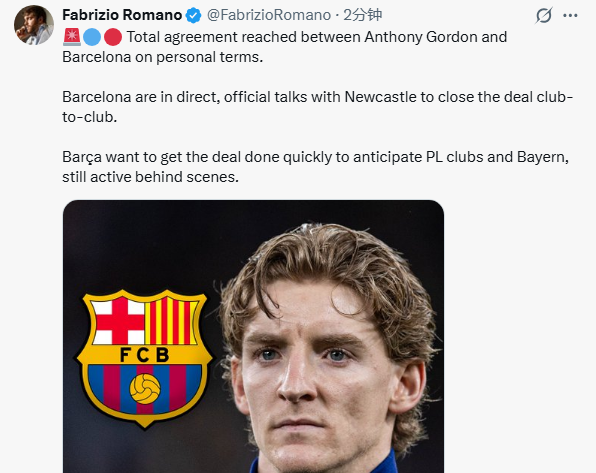Click the FC Barcelona crest in image
The height and width of the screenshot is (473, 596).
pos(144,358)
